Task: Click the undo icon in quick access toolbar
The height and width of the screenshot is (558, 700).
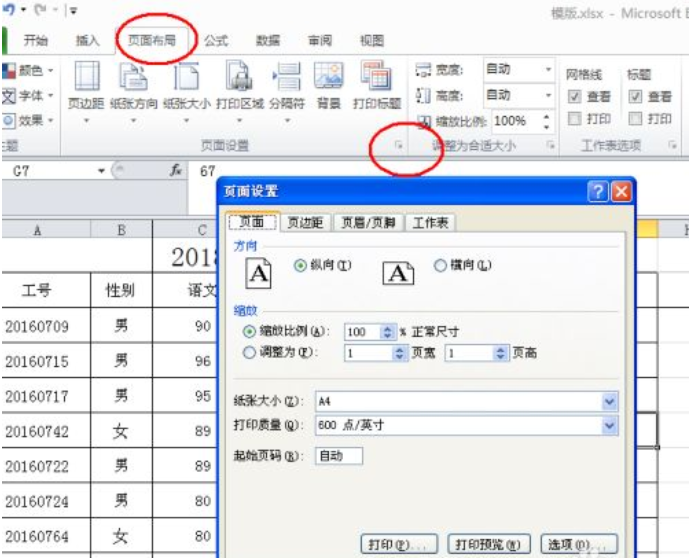Action: (x=9, y=9)
